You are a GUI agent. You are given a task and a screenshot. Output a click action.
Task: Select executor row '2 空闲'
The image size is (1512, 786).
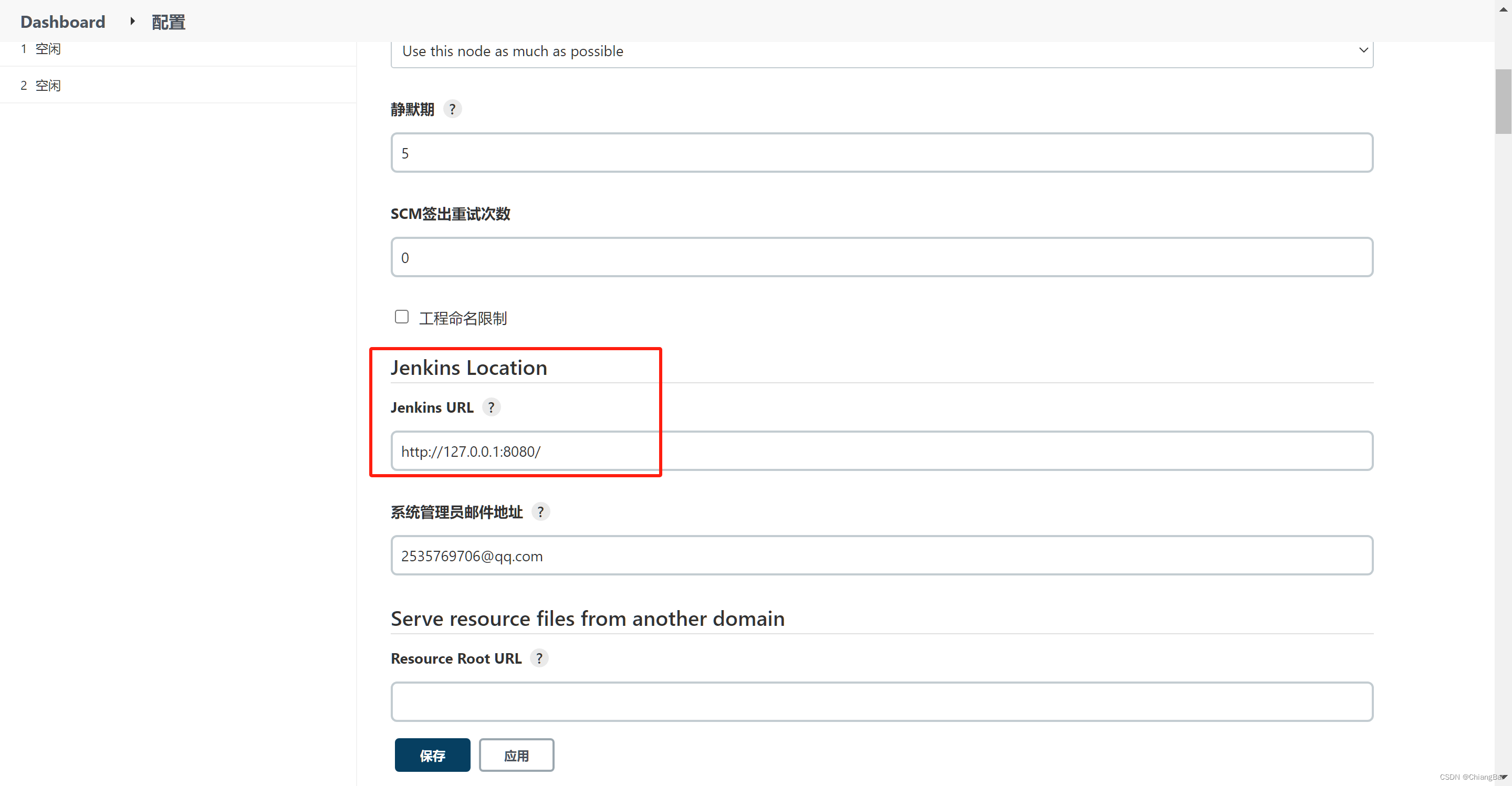(x=178, y=85)
